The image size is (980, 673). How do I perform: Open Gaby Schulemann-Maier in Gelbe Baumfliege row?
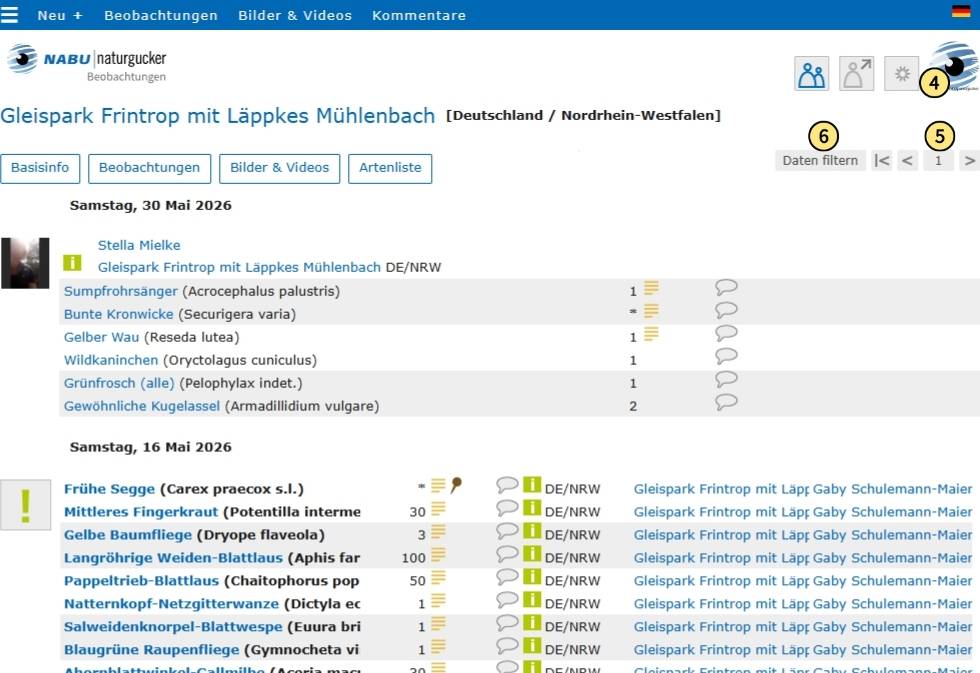click(x=892, y=536)
